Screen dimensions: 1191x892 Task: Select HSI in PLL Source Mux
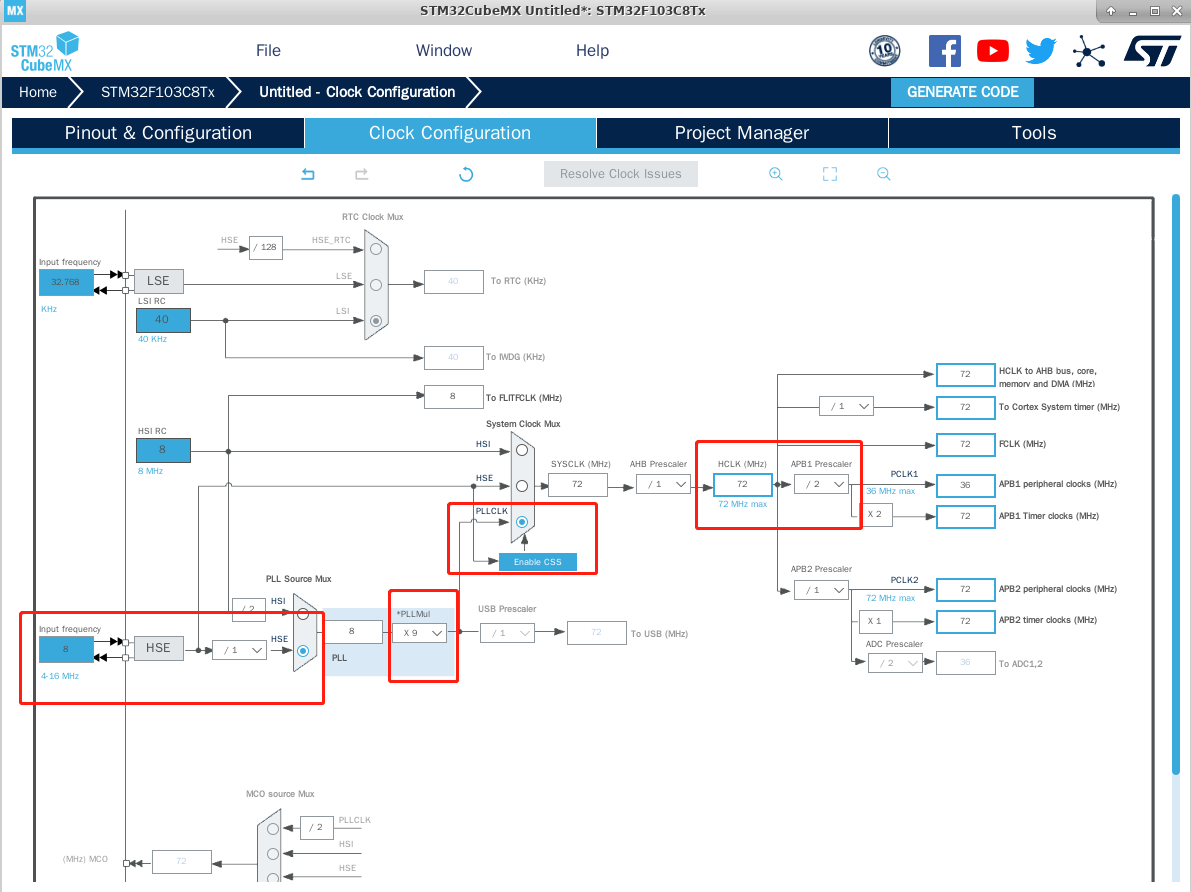tap(303, 614)
